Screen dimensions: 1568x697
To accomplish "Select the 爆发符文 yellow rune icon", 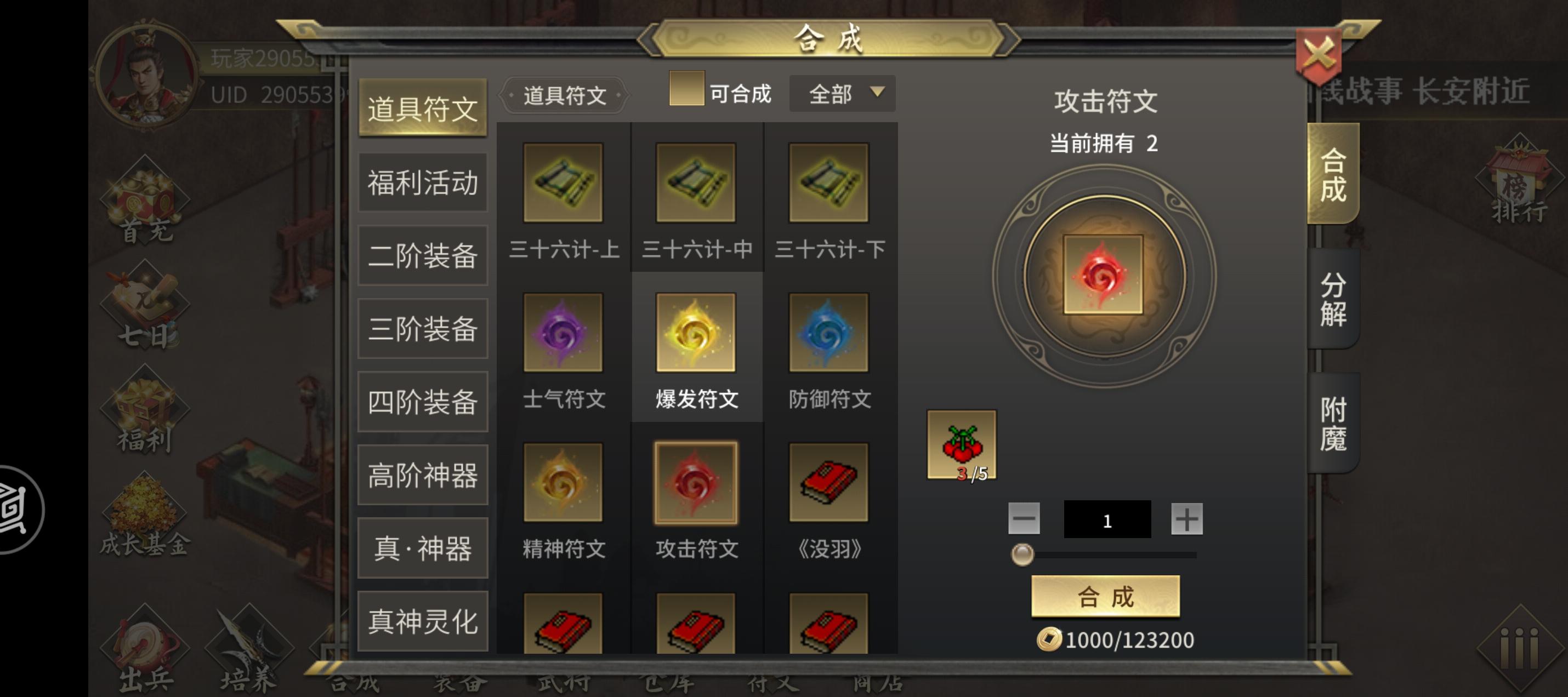I will click(x=695, y=332).
